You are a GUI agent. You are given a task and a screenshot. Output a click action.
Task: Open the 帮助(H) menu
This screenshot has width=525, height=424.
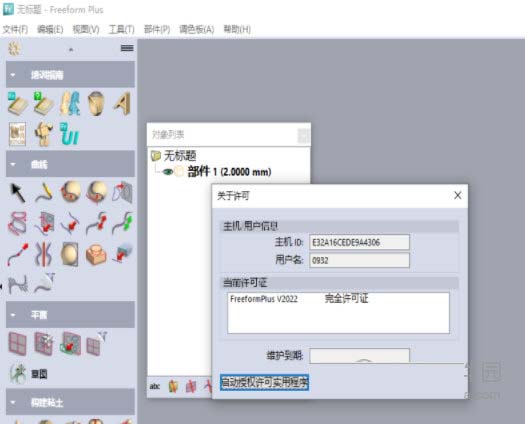237,29
